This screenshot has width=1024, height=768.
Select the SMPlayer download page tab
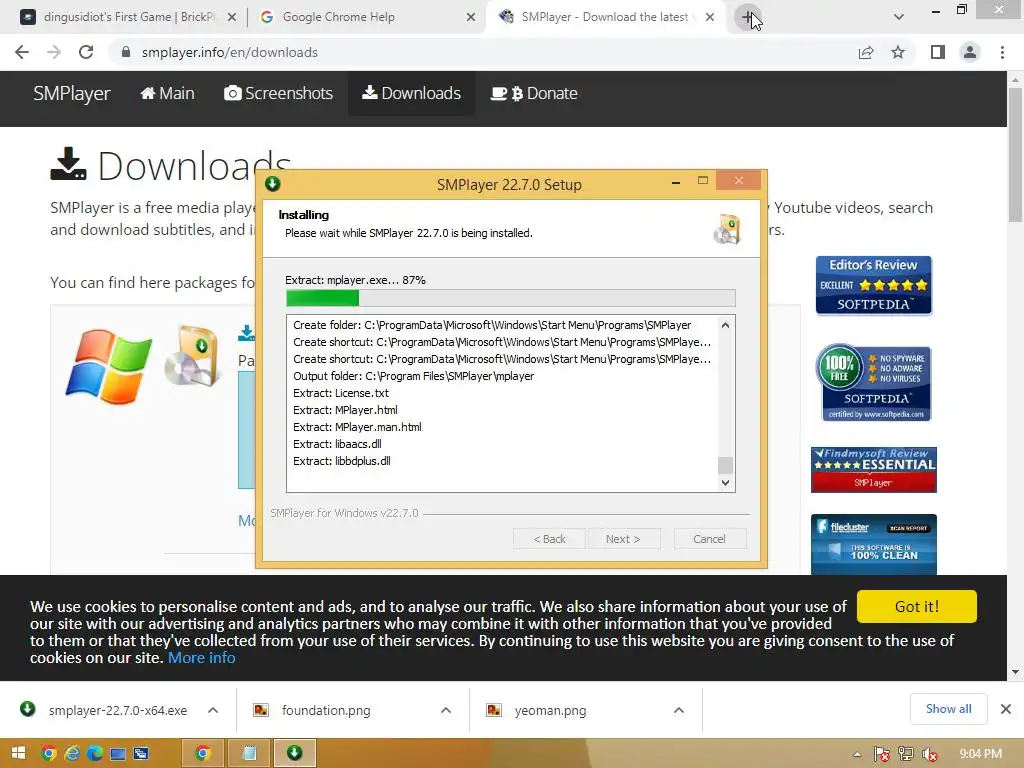[604, 17]
